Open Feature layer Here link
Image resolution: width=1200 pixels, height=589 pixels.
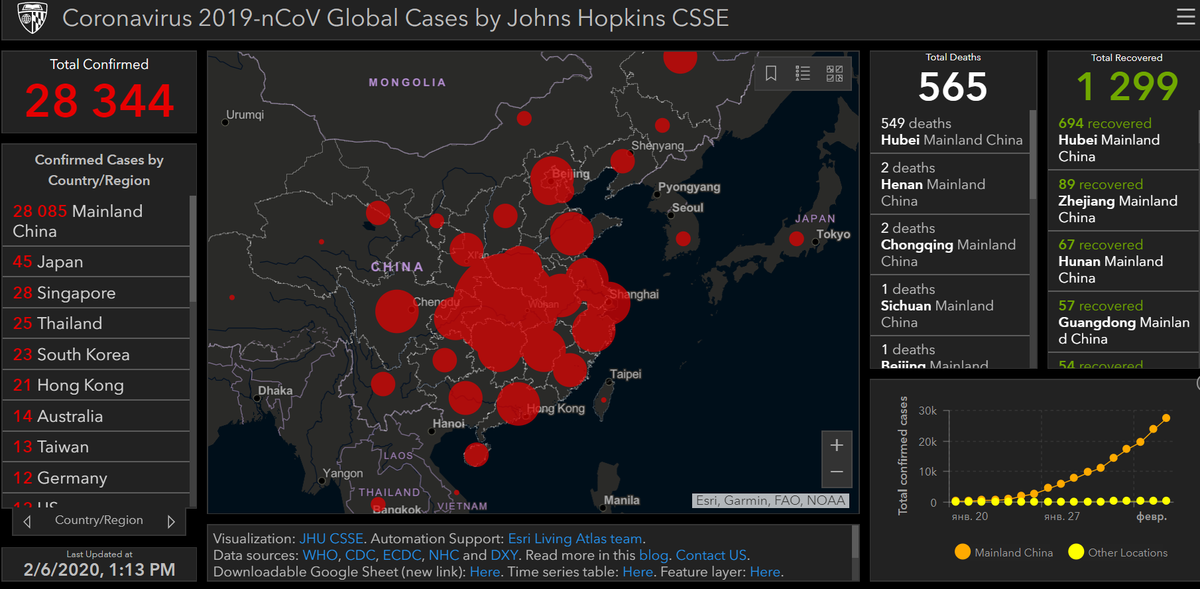[765, 572]
